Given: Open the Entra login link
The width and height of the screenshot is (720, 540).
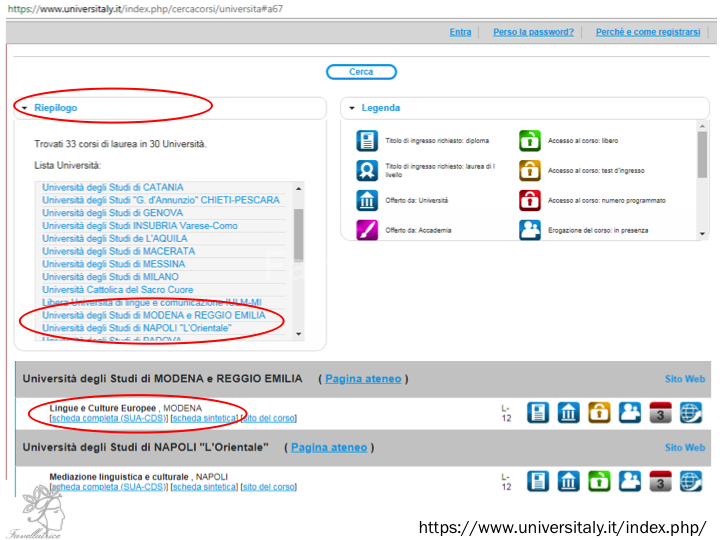Looking at the screenshot, I should point(460,32).
